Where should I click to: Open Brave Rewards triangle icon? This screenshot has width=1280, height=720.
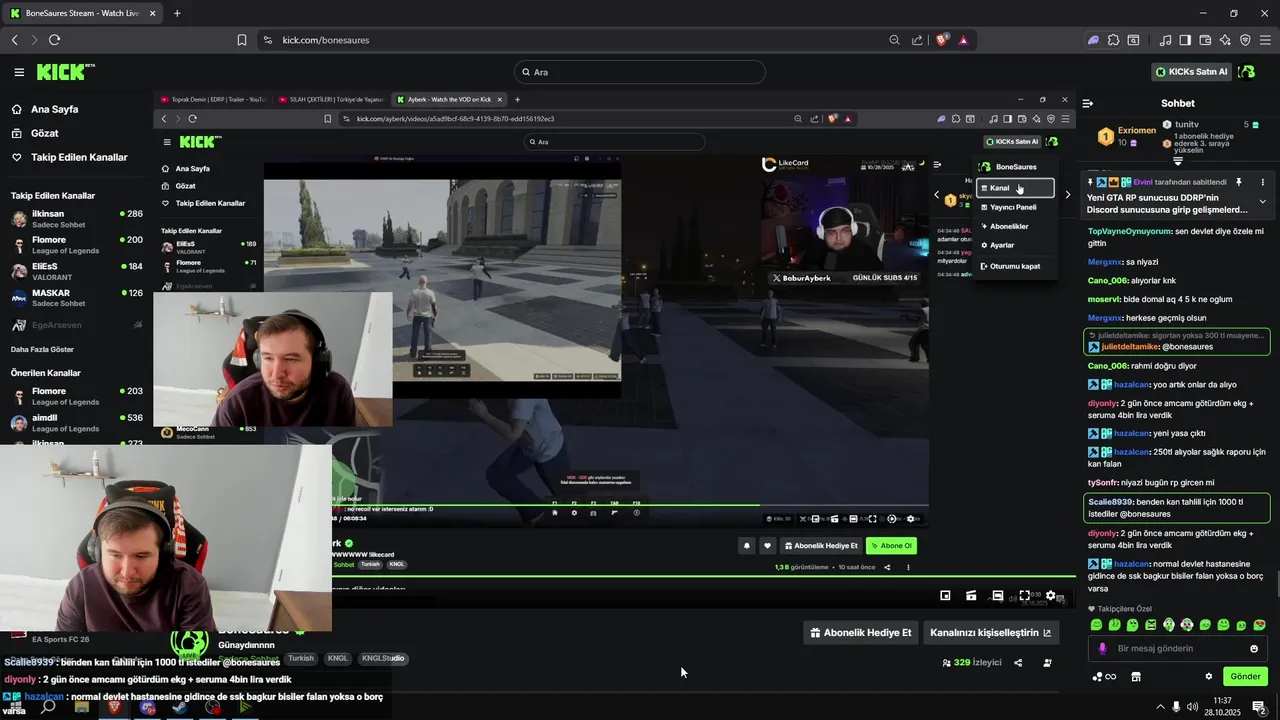963,40
